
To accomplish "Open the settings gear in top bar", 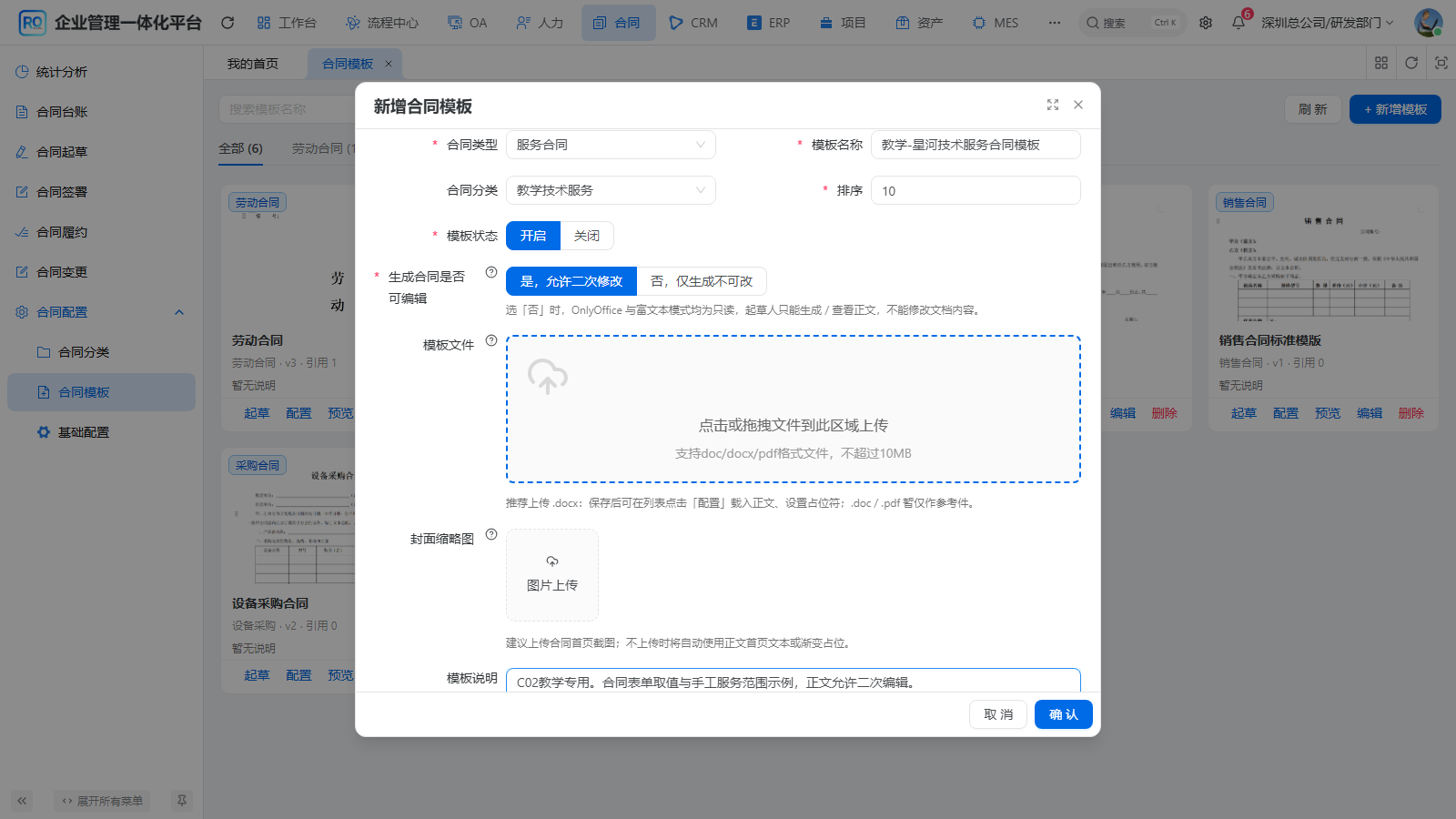I will 1206,23.
